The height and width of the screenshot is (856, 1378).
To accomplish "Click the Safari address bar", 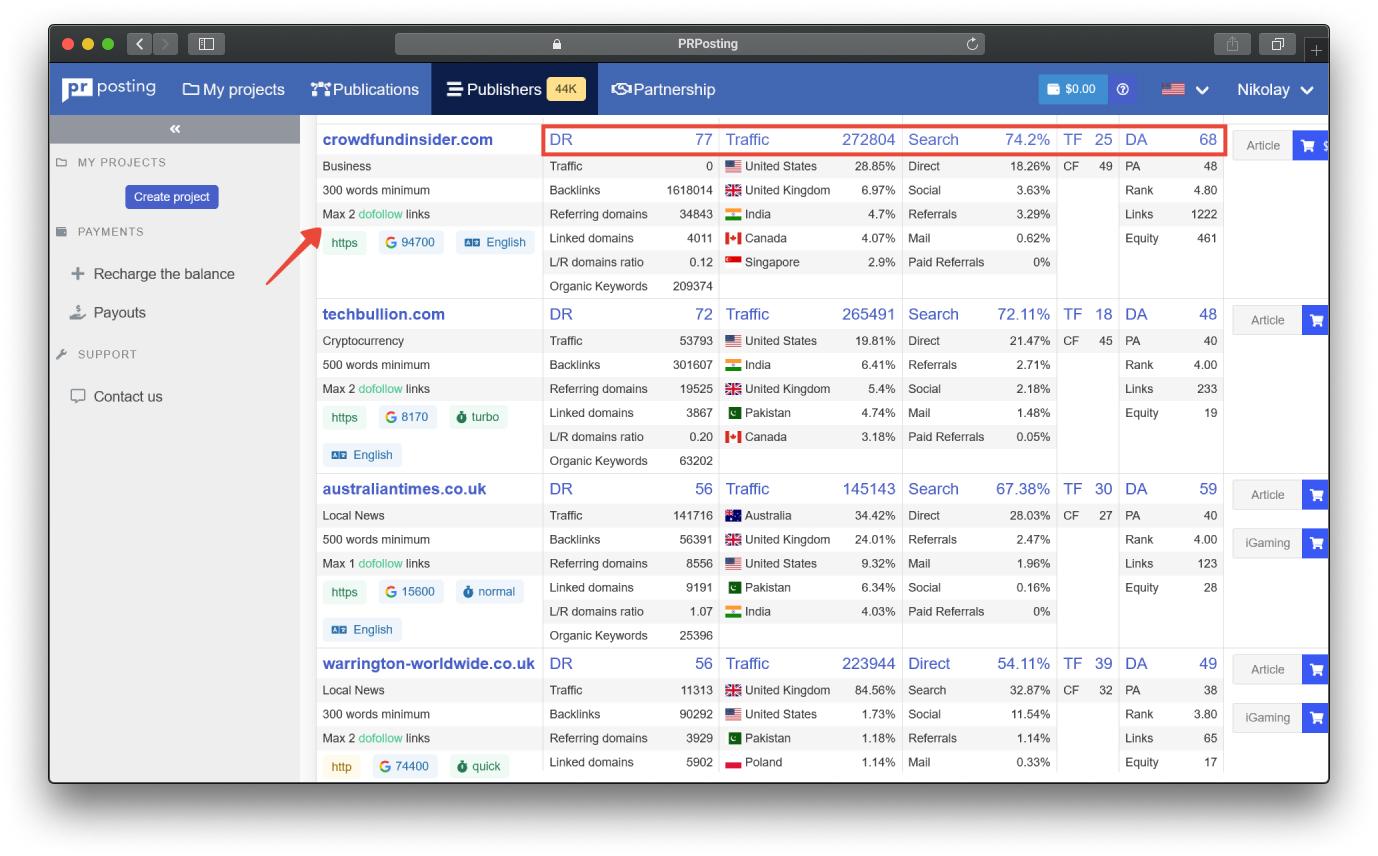I will point(690,44).
